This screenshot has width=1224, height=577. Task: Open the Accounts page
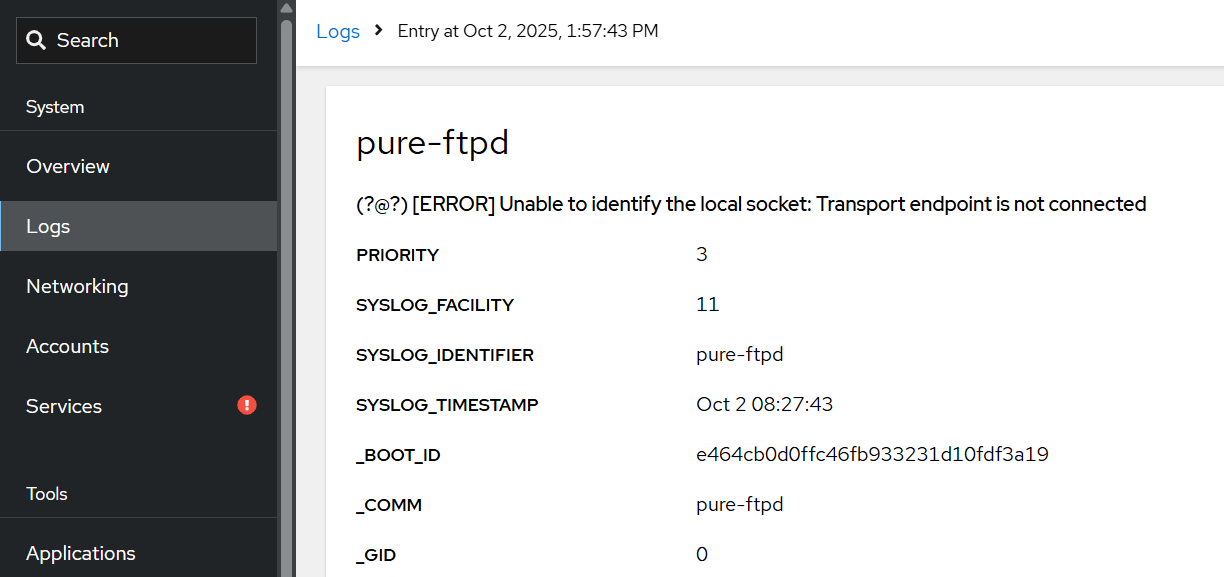click(x=67, y=346)
